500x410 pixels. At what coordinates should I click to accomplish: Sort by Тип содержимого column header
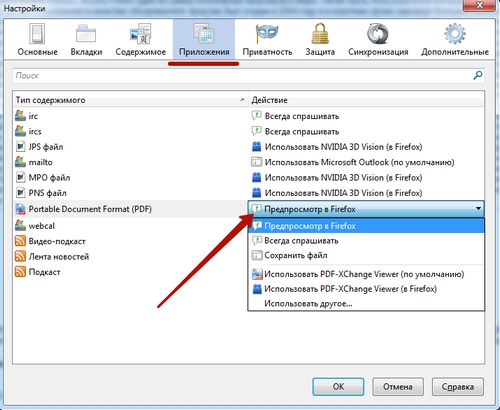(130, 100)
